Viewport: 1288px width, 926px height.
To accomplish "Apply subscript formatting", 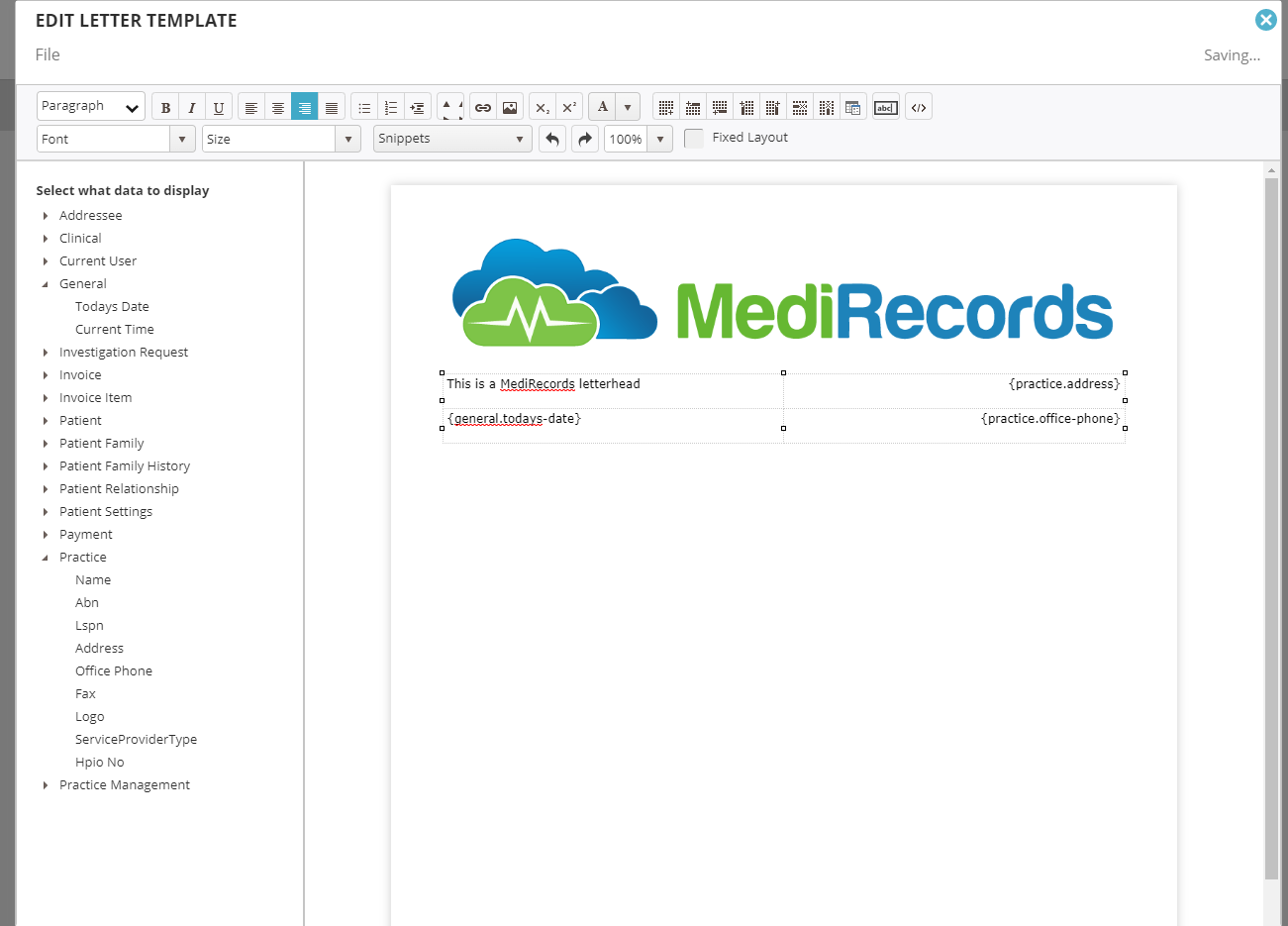I will pyautogui.click(x=543, y=107).
